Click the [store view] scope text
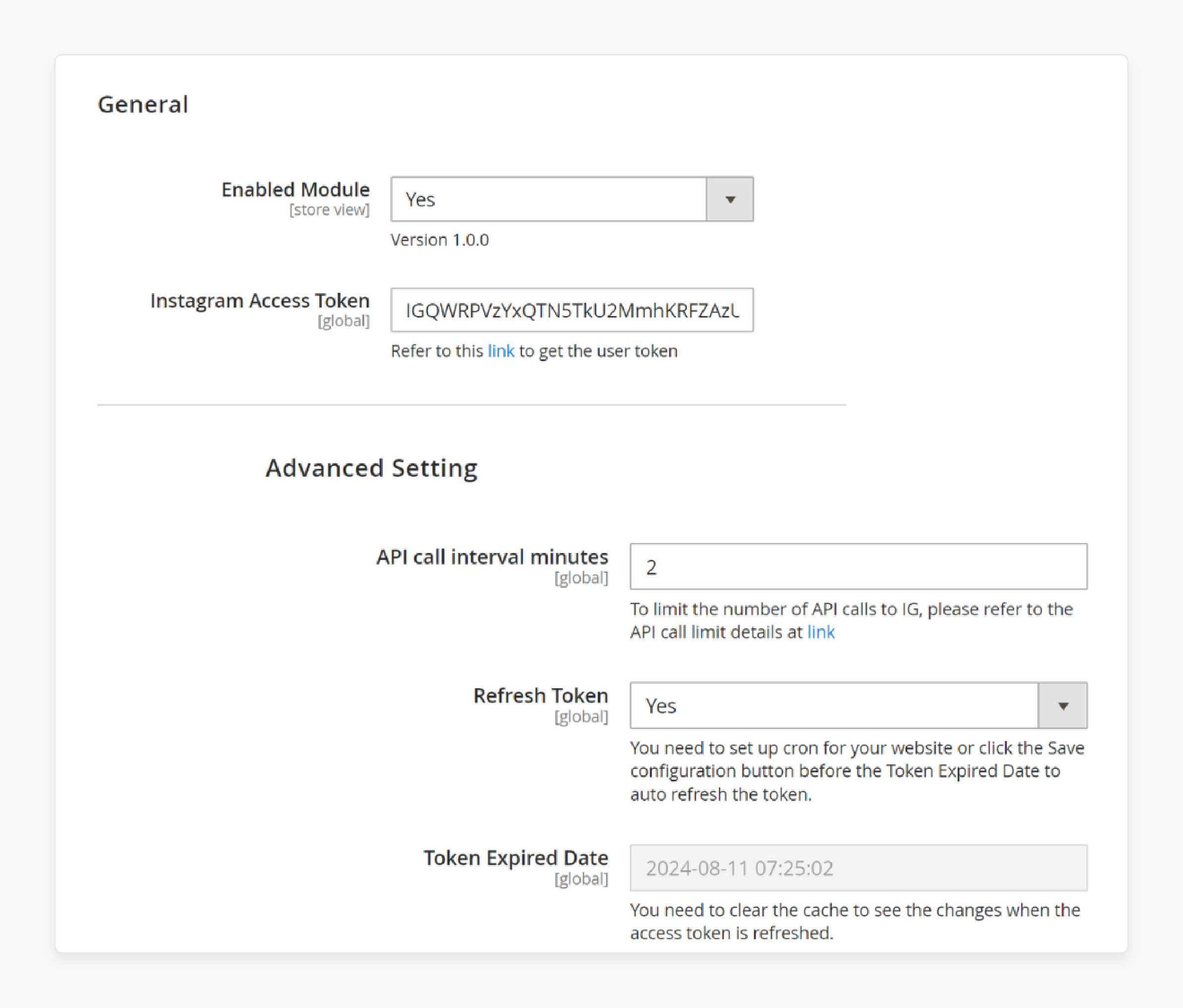1183x1008 pixels. click(329, 210)
